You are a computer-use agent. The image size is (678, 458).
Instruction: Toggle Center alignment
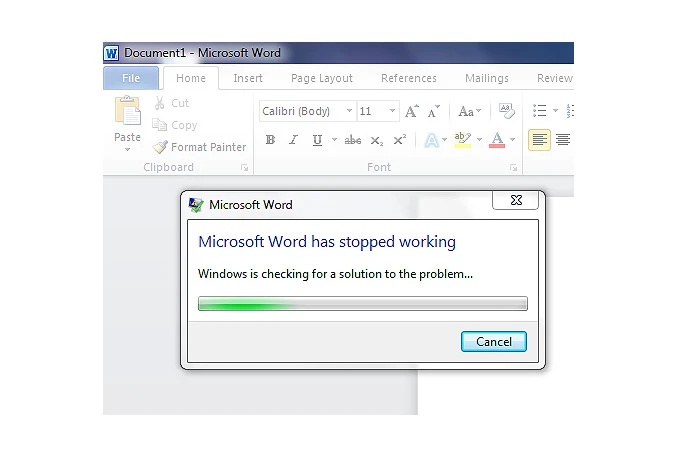pyautogui.click(x=563, y=140)
